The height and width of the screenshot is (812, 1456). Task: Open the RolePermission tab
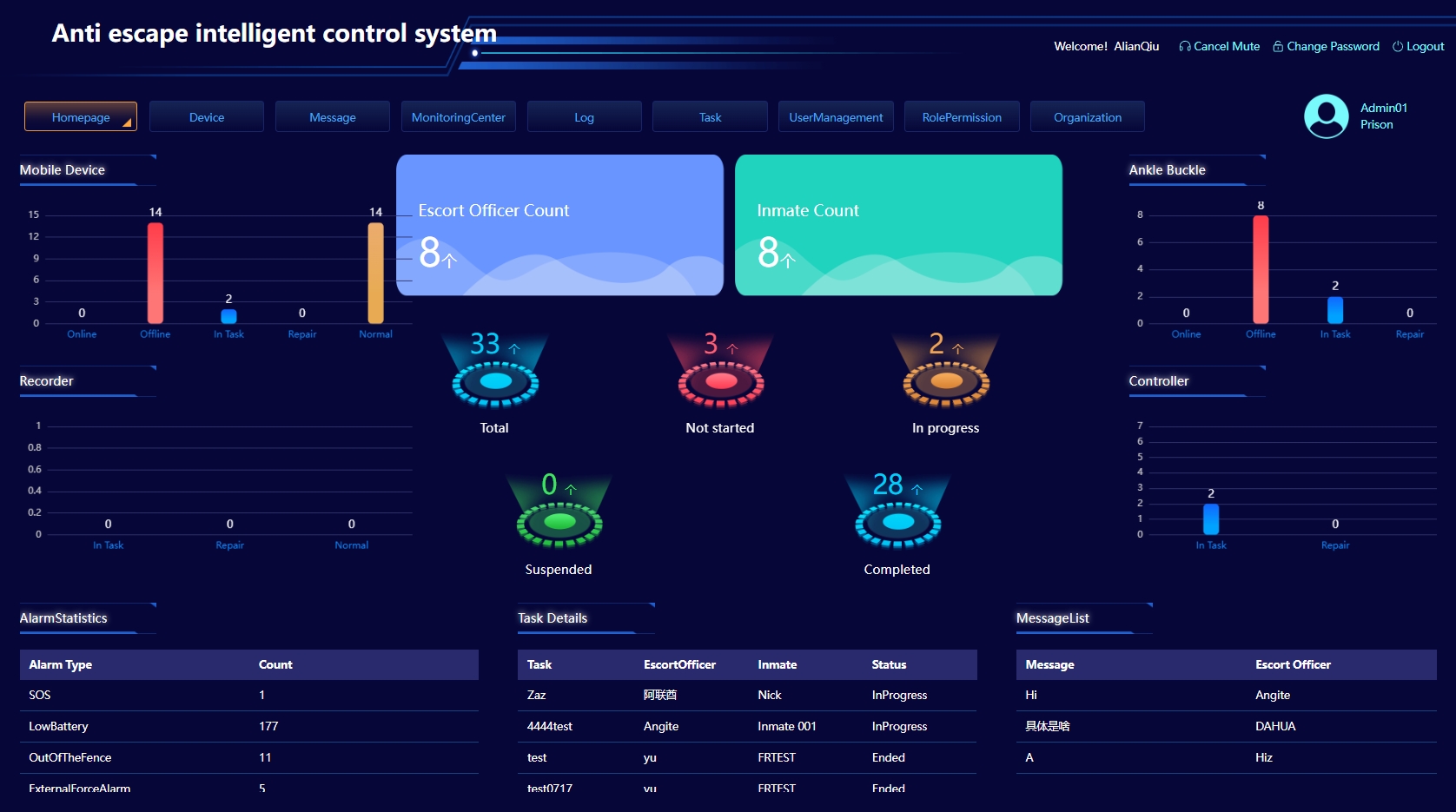pos(962,117)
